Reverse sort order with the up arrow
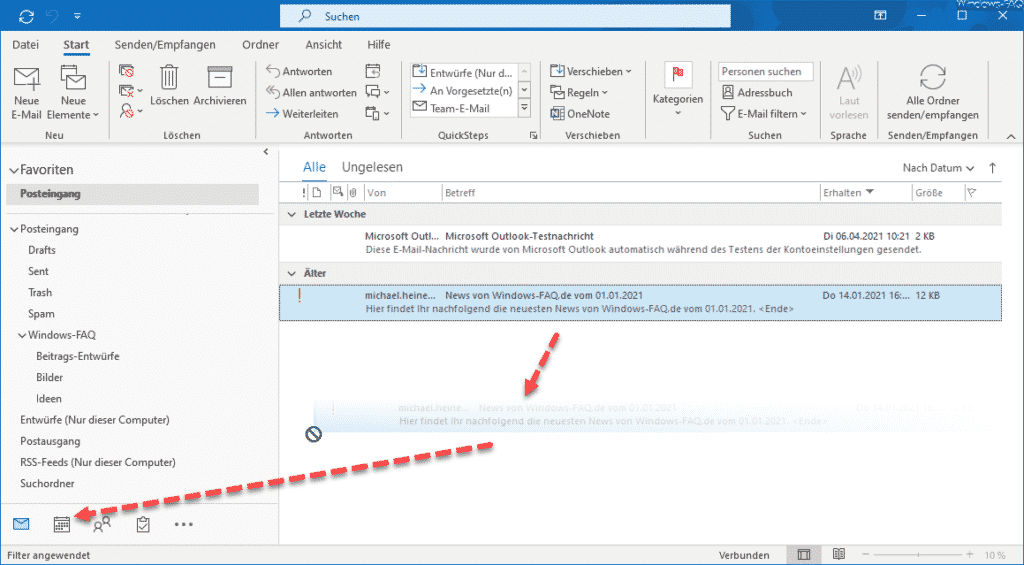Screen dimensions: 1024x565 pyautogui.click(x=993, y=168)
